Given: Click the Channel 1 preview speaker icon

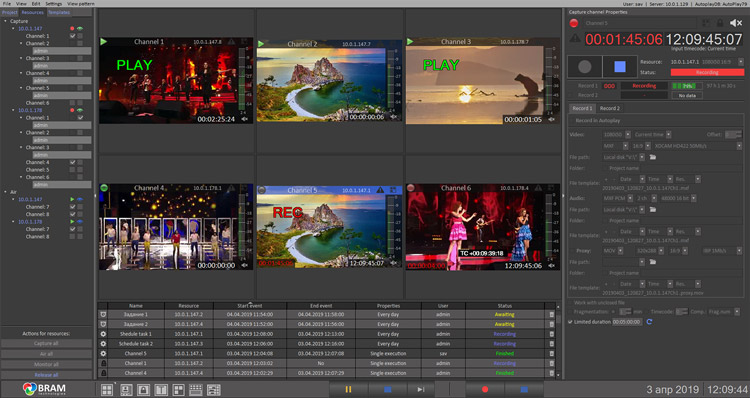Looking at the screenshot, I should point(244,119).
